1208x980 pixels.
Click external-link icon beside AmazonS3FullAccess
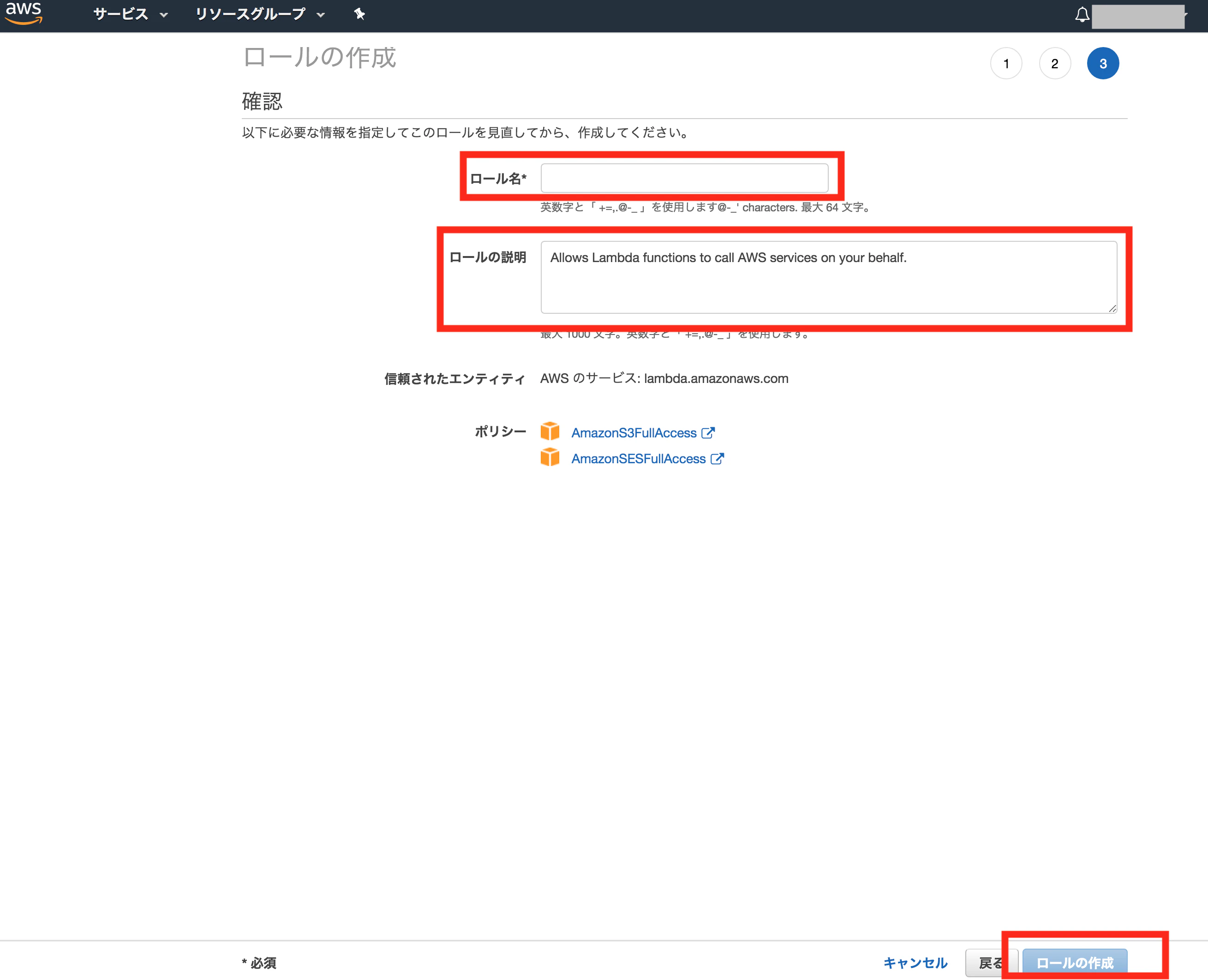708,433
